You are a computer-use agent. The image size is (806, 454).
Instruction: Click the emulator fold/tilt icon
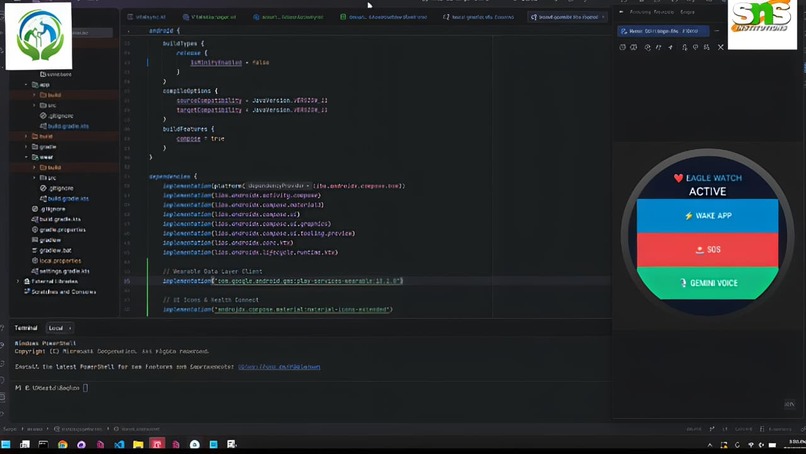click(x=658, y=47)
